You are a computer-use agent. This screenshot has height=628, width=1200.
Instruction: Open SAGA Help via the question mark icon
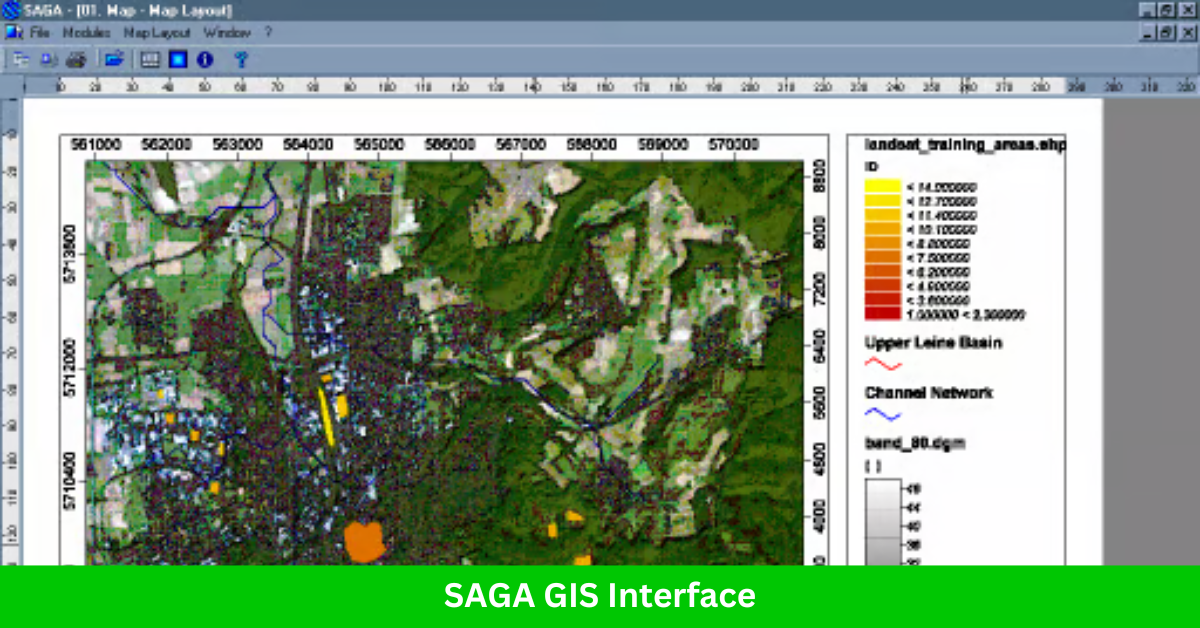[x=240, y=59]
